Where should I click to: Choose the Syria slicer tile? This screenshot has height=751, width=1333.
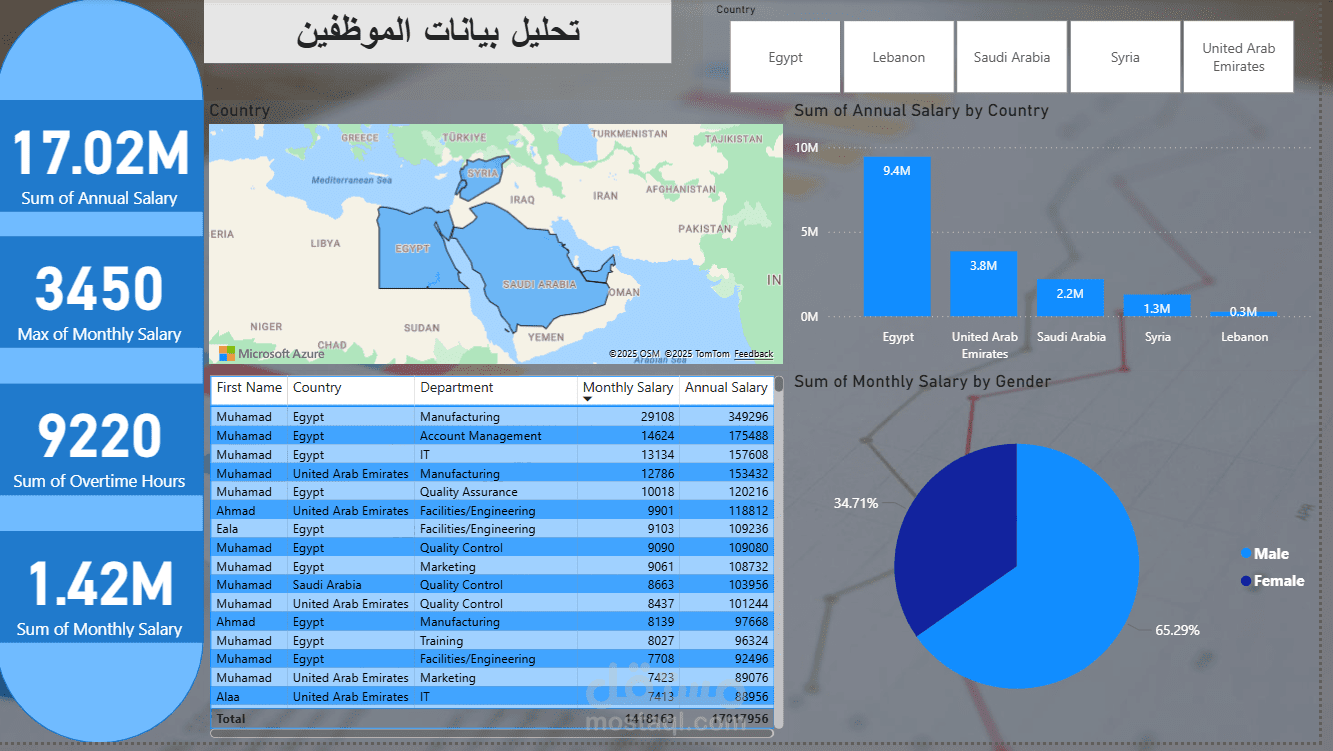coord(1125,57)
